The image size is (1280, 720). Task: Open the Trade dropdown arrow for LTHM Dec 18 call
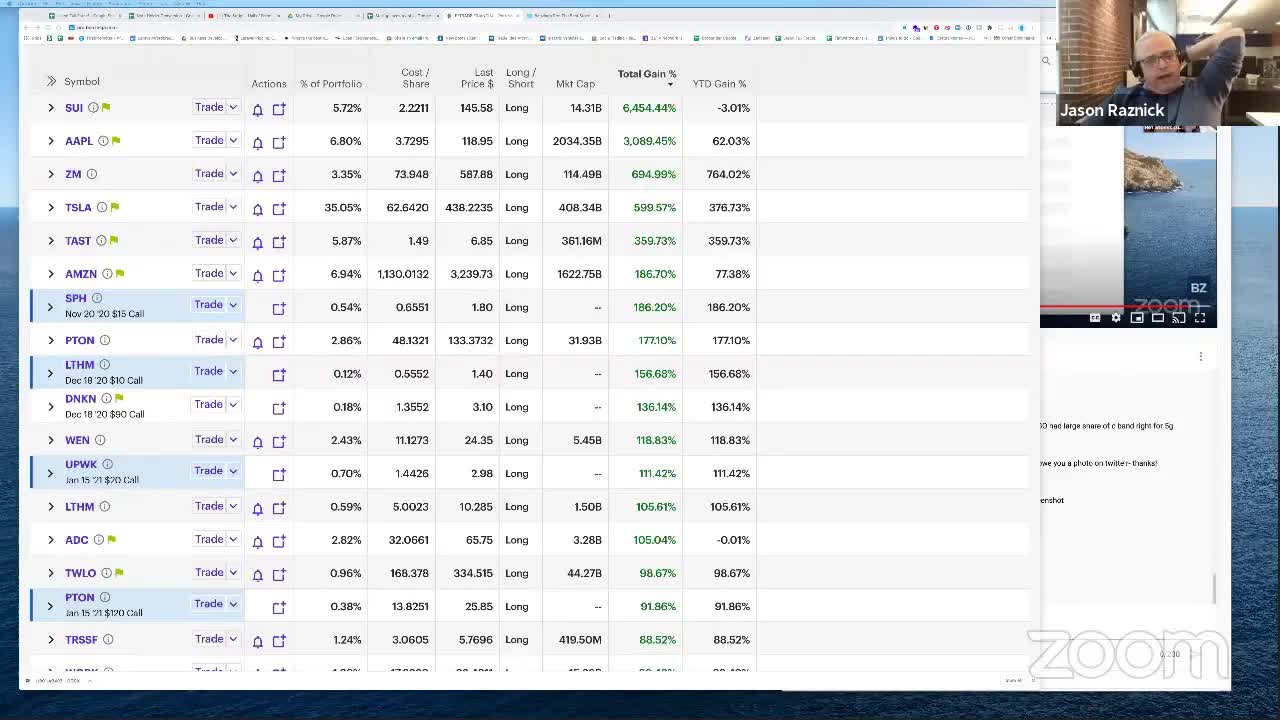tap(233, 371)
